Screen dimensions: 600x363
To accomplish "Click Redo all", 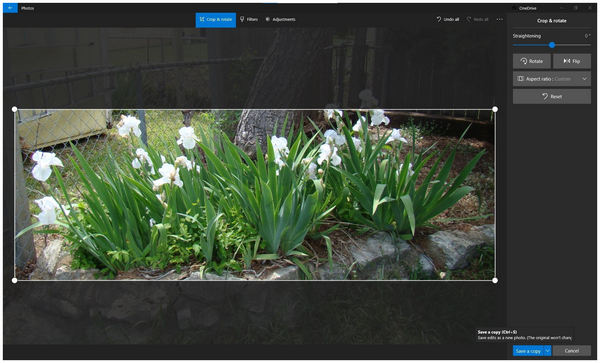I will [x=477, y=19].
